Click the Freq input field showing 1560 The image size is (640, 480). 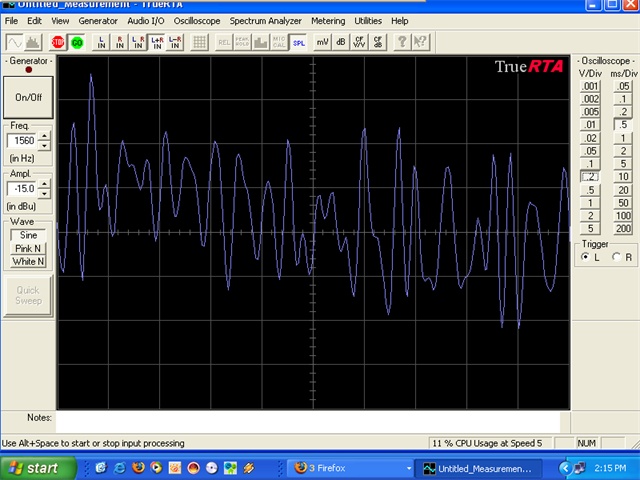point(22,141)
